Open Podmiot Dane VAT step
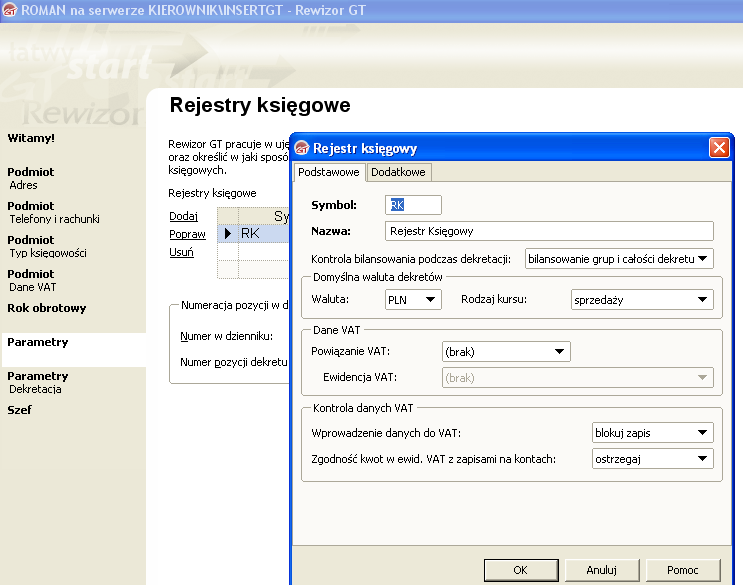This screenshot has height=585, width=743. point(32,280)
